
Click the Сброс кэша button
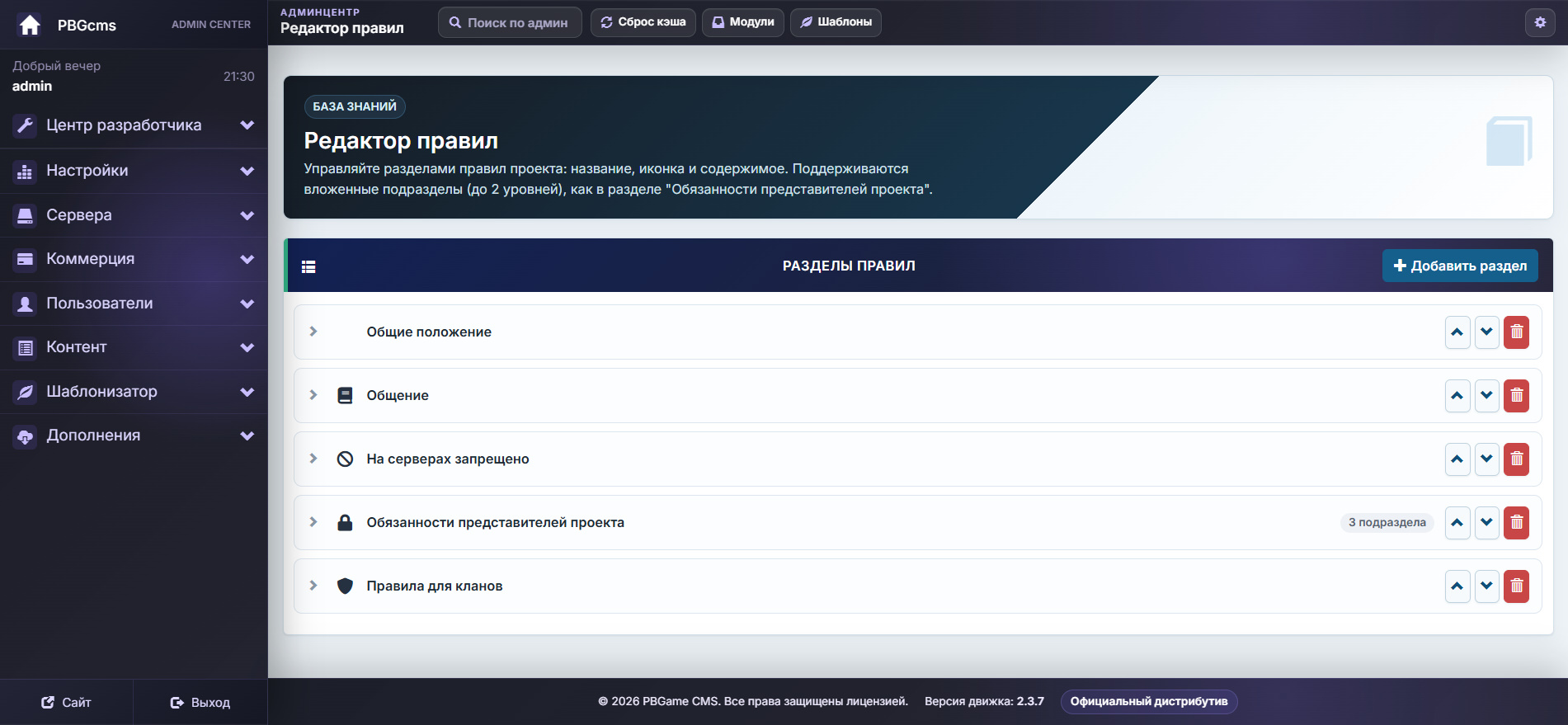coord(643,22)
